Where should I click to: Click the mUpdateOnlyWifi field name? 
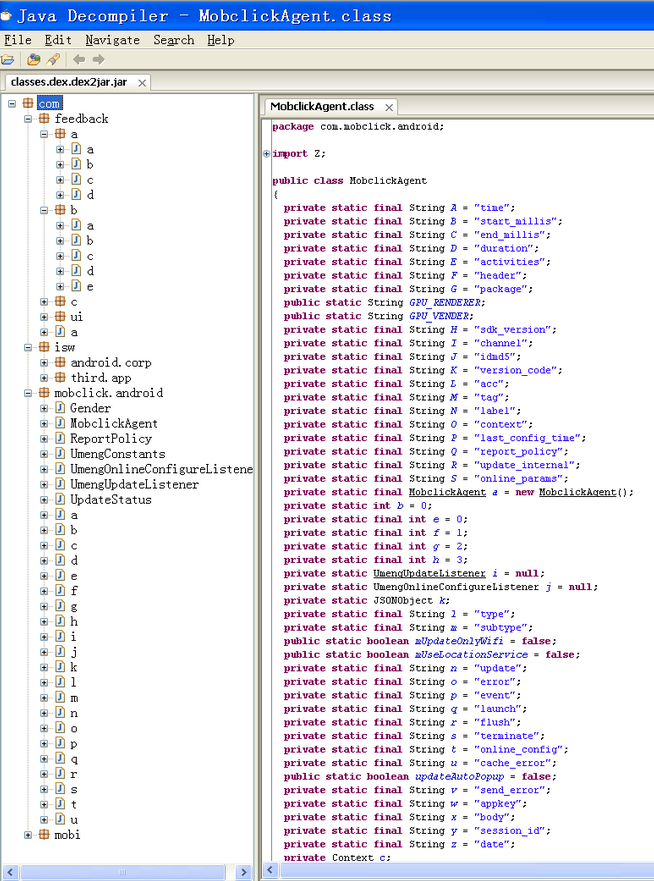459,641
